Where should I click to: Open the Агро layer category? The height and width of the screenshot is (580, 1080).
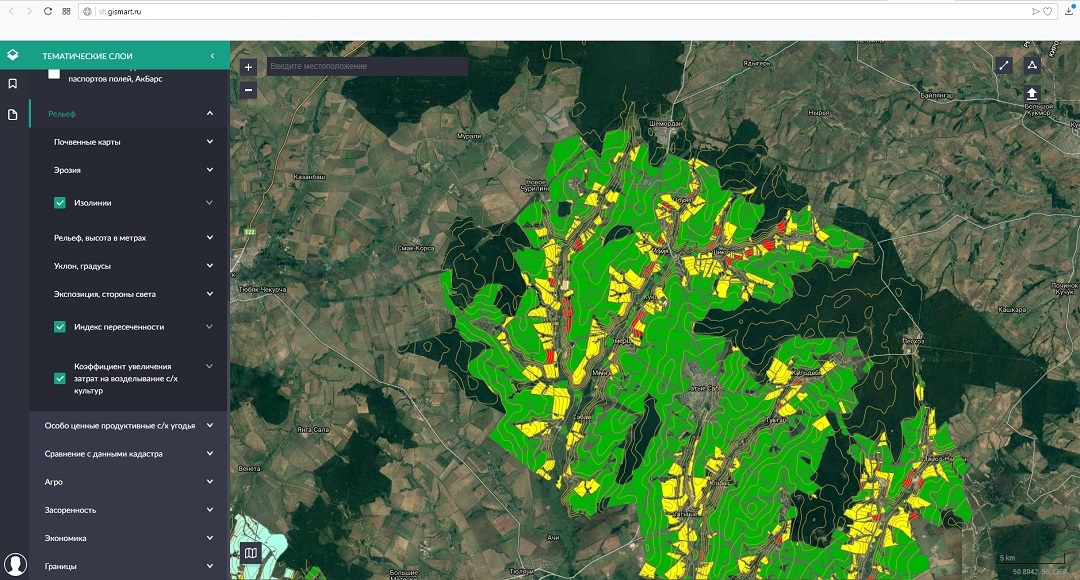coord(210,482)
